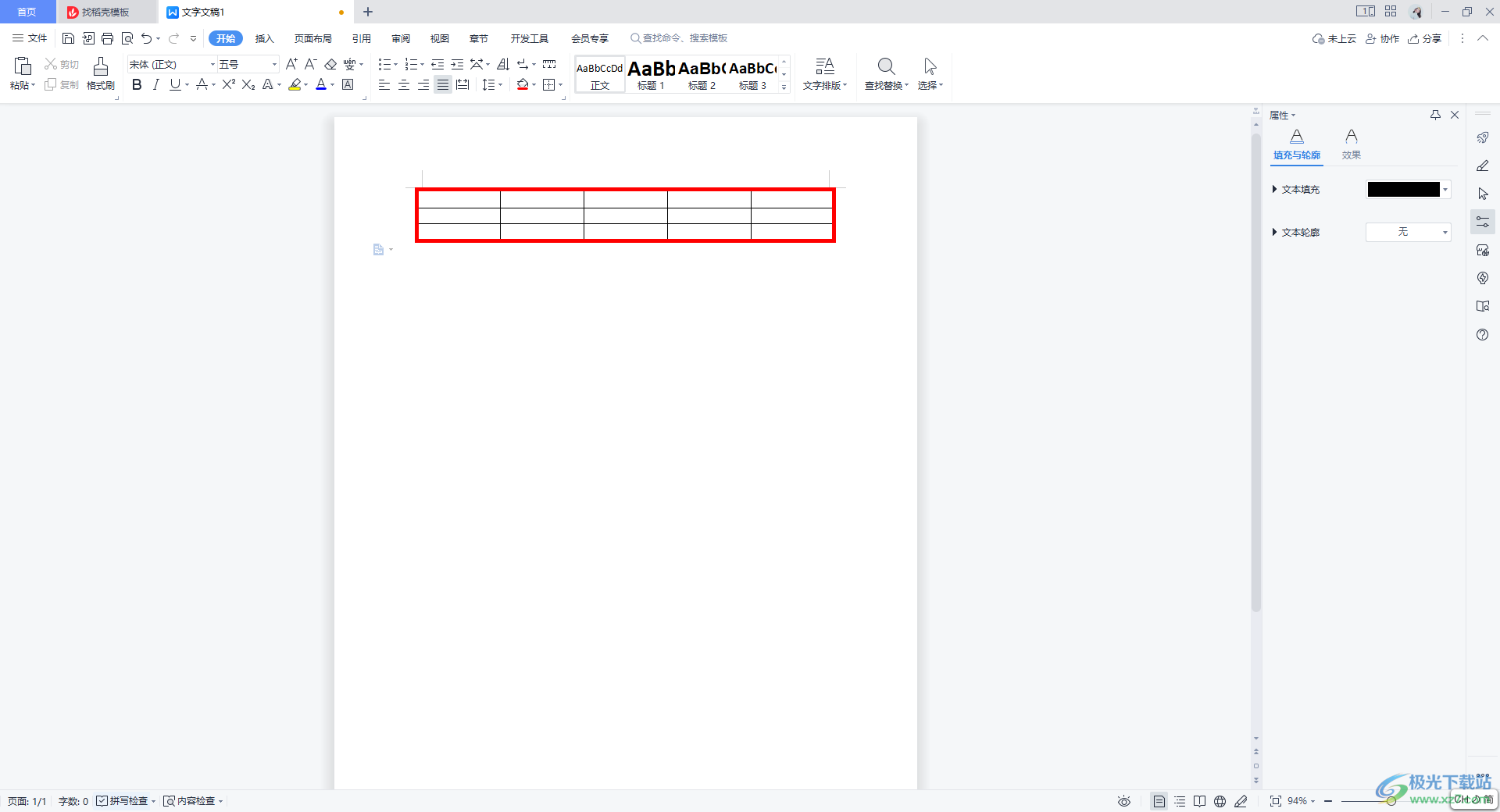Image resolution: width=1500 pixels, height=812 pixels.
Task: Select the Format Painter (格式刷) tool
Action: pos(101,74)
